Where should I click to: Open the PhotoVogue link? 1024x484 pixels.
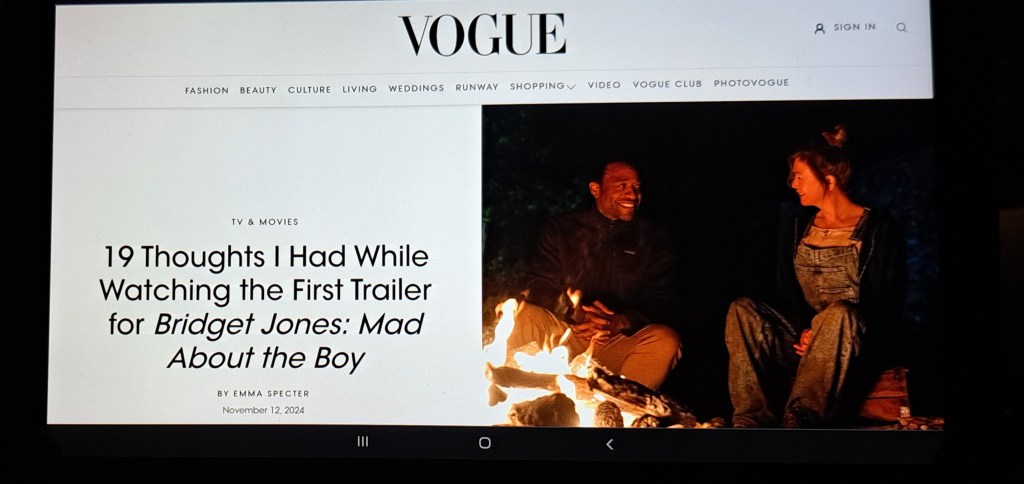pos(751,83)
